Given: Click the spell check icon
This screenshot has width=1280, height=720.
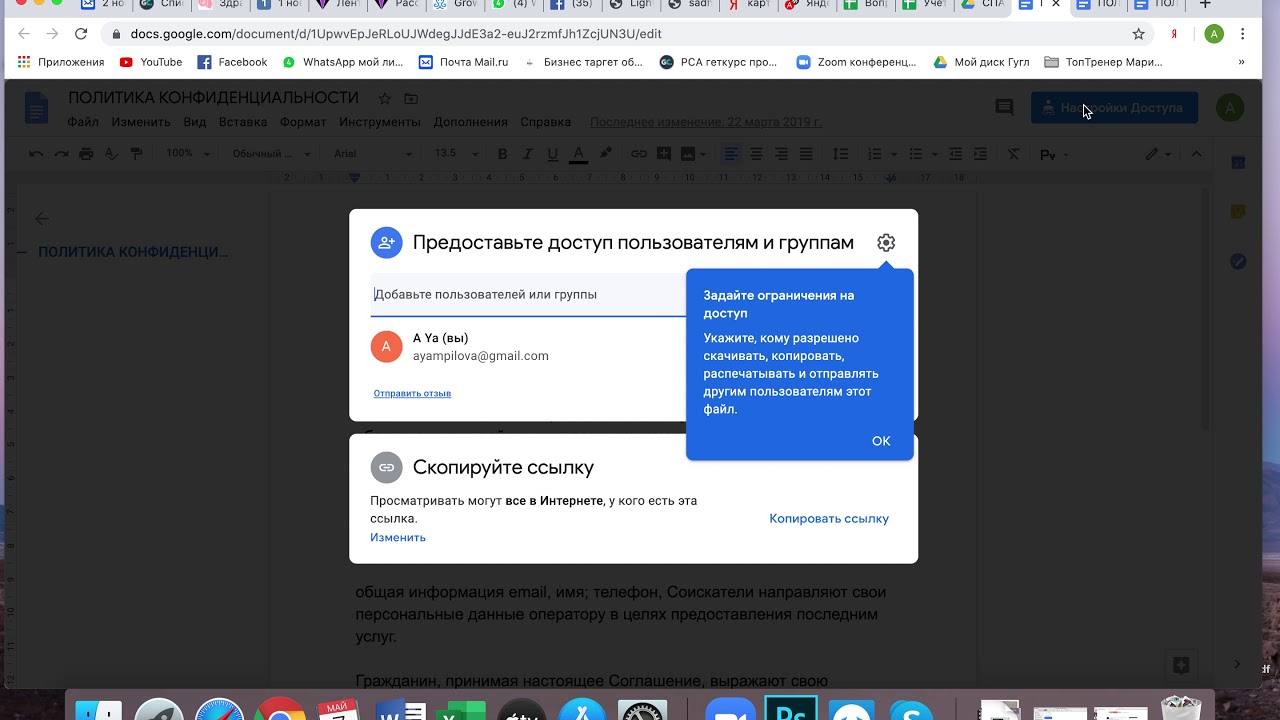Looking at the screenshot, I should (x=112, y=154).
